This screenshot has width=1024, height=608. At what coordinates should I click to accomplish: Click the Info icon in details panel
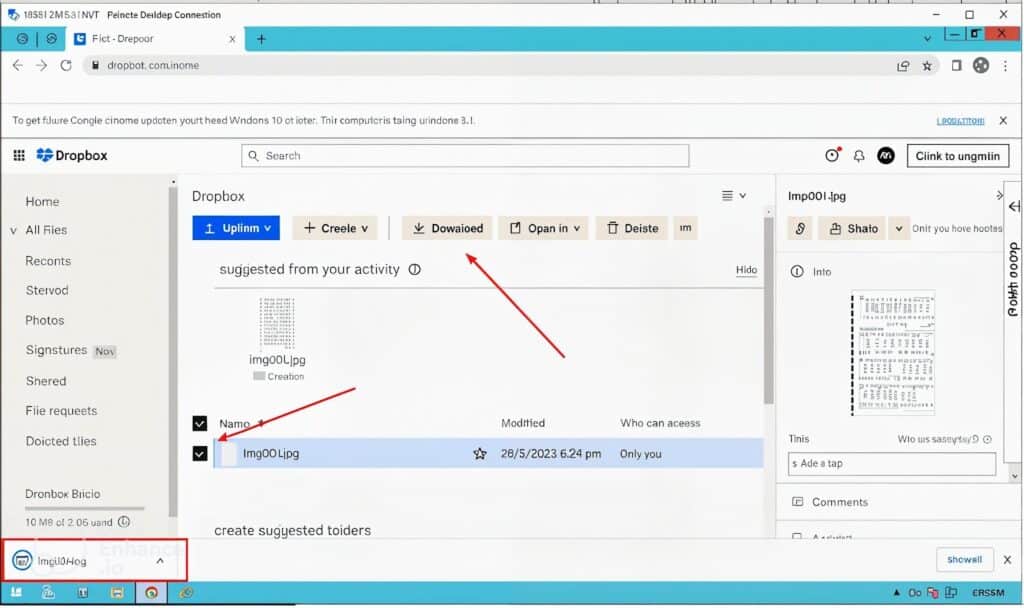click(x=797, y=272)
